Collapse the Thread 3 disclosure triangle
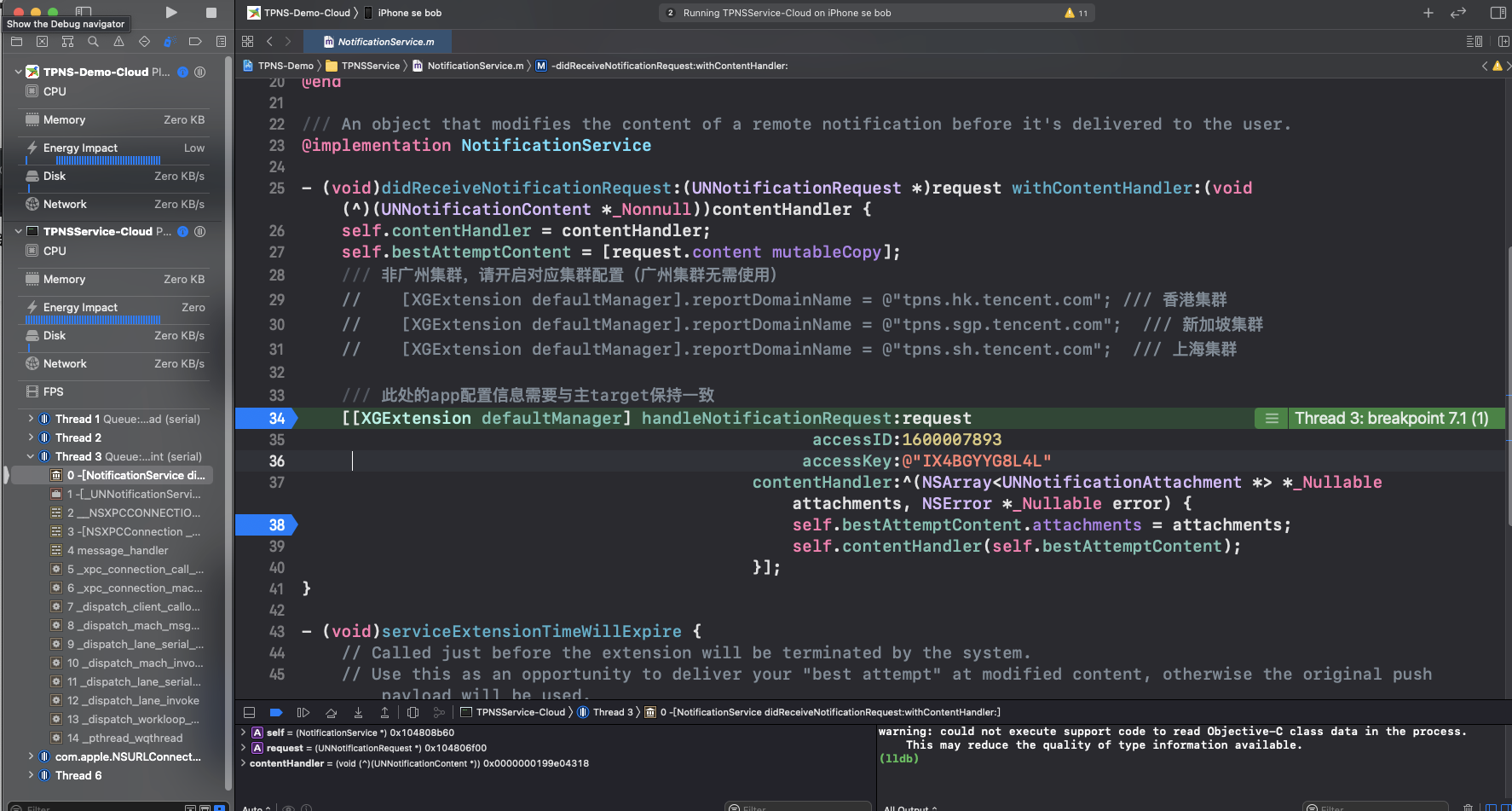 (x=32, y=457)
